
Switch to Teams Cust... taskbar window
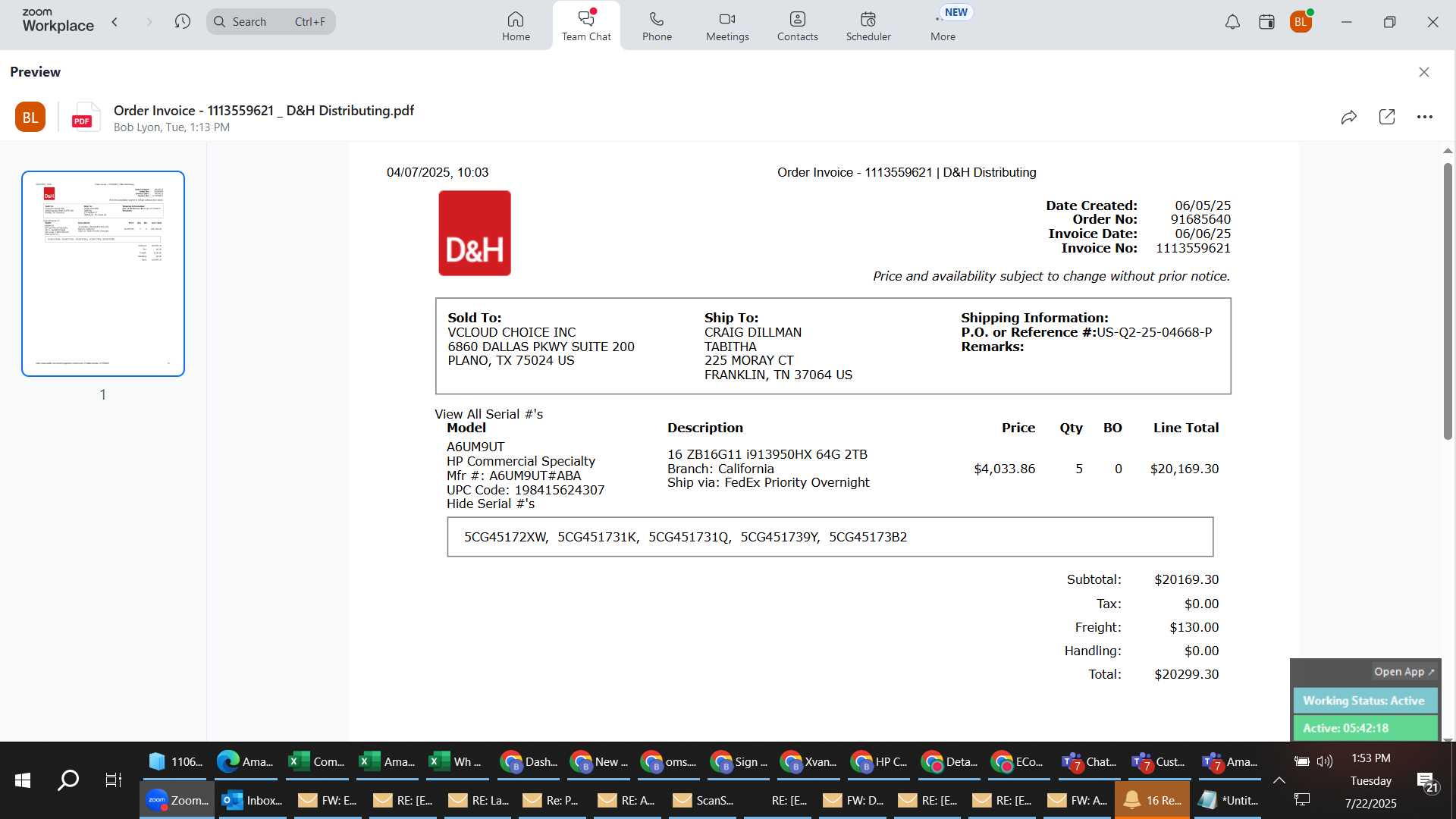pyautogui.click(x=1158, y=761)
